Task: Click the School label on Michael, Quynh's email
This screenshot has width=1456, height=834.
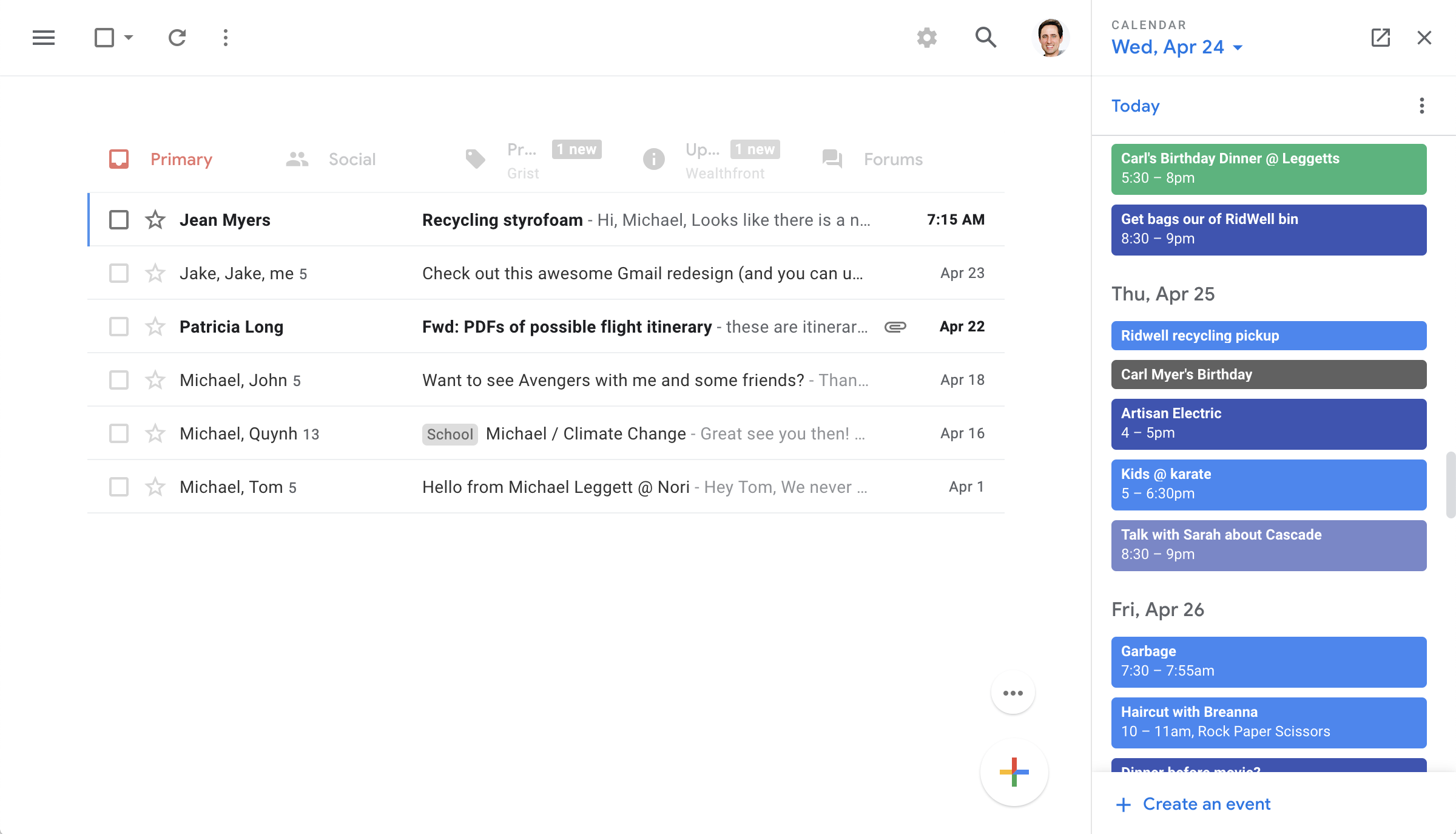Action: pyautogui.click(x=449, y=433)
